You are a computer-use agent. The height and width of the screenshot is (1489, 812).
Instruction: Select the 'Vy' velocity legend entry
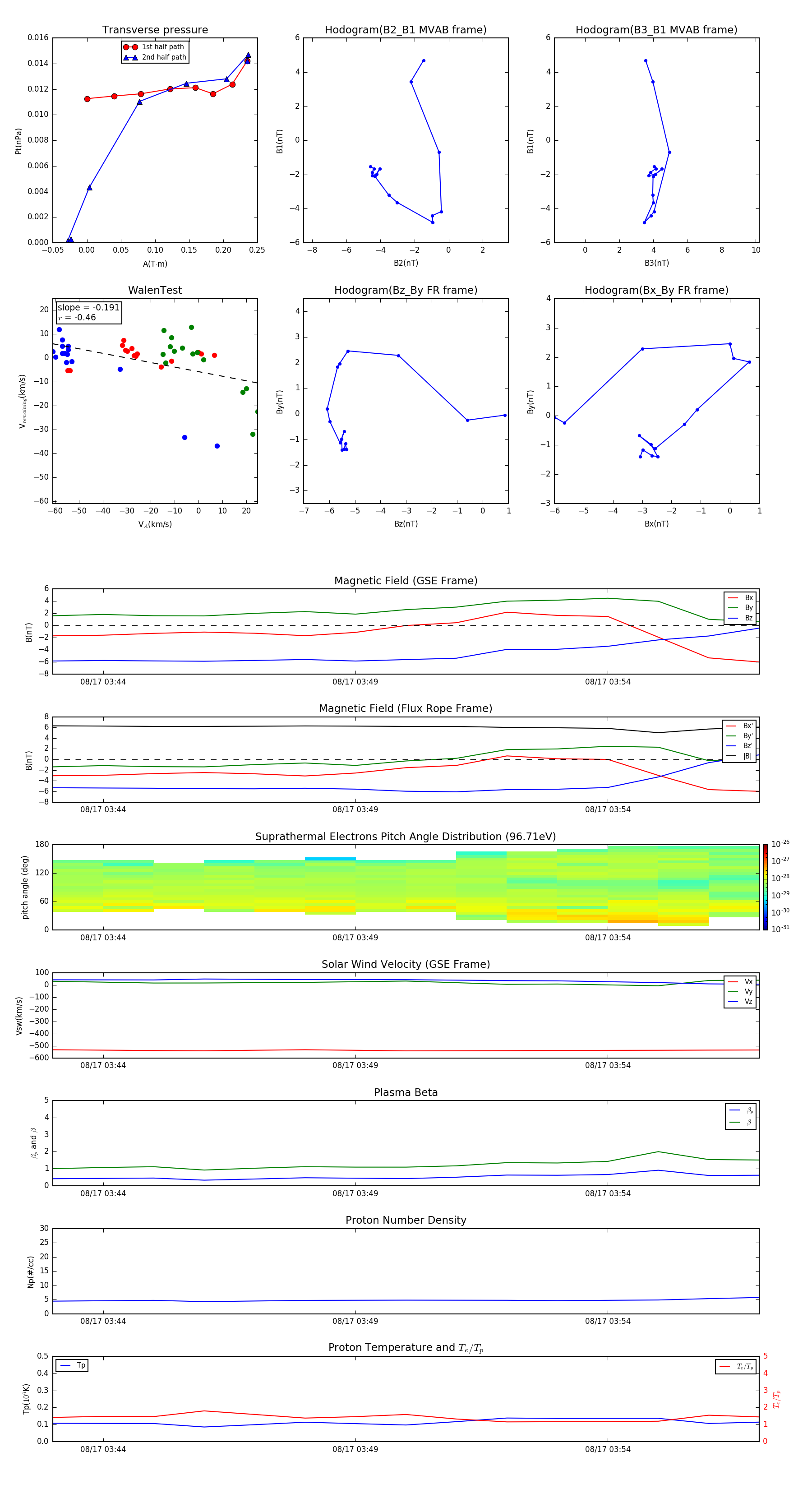click(740, 991)
